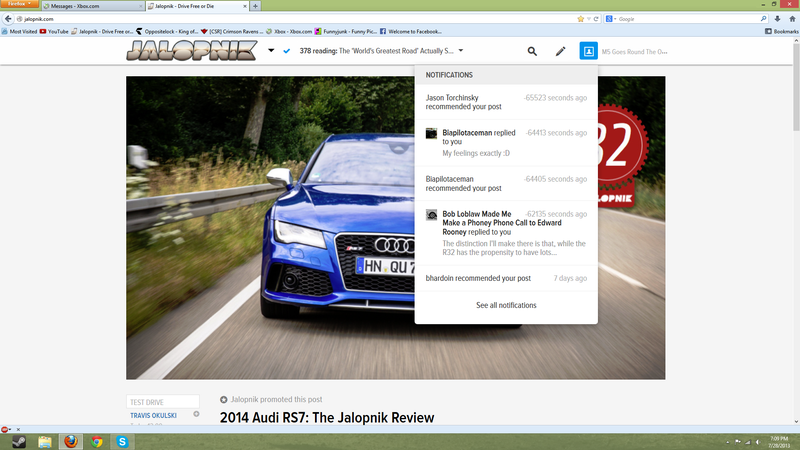Show hidden system tray icons
Image resolution: width=800 pixels, height=450 pixels.
[x=728, y=442]
